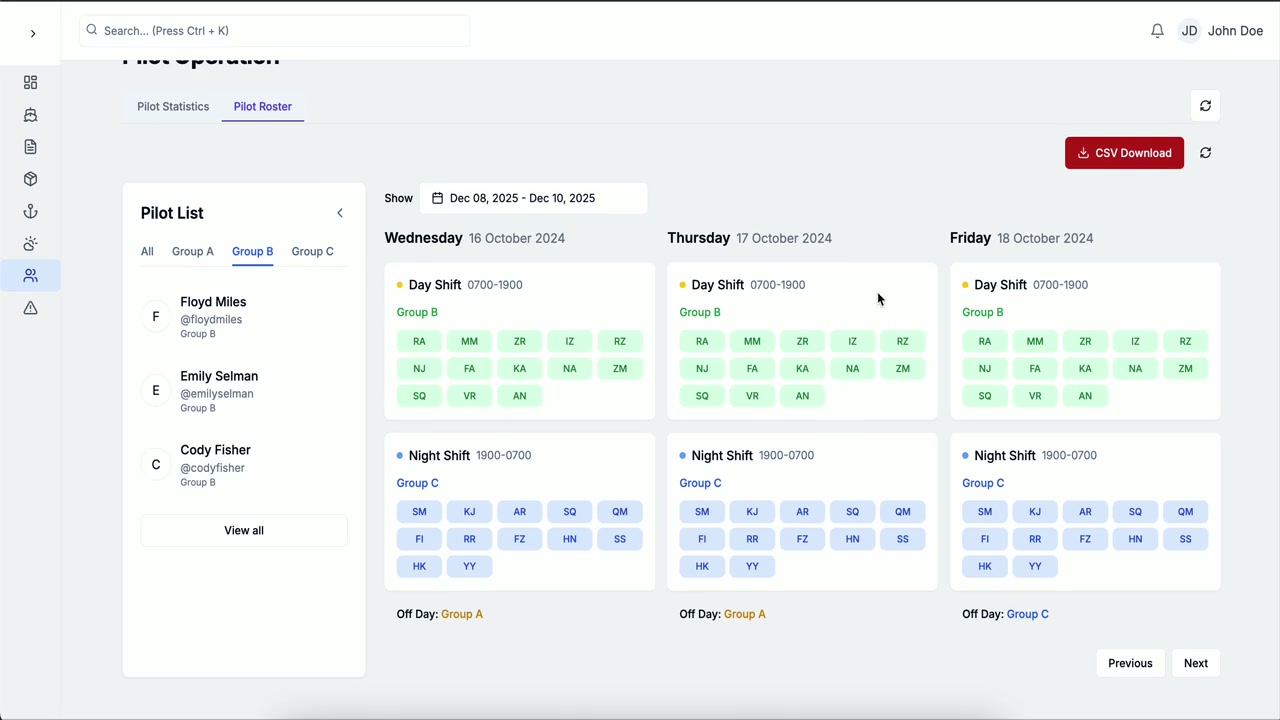Click the AN chip in Friday's Day Shift

point(1085,396)
